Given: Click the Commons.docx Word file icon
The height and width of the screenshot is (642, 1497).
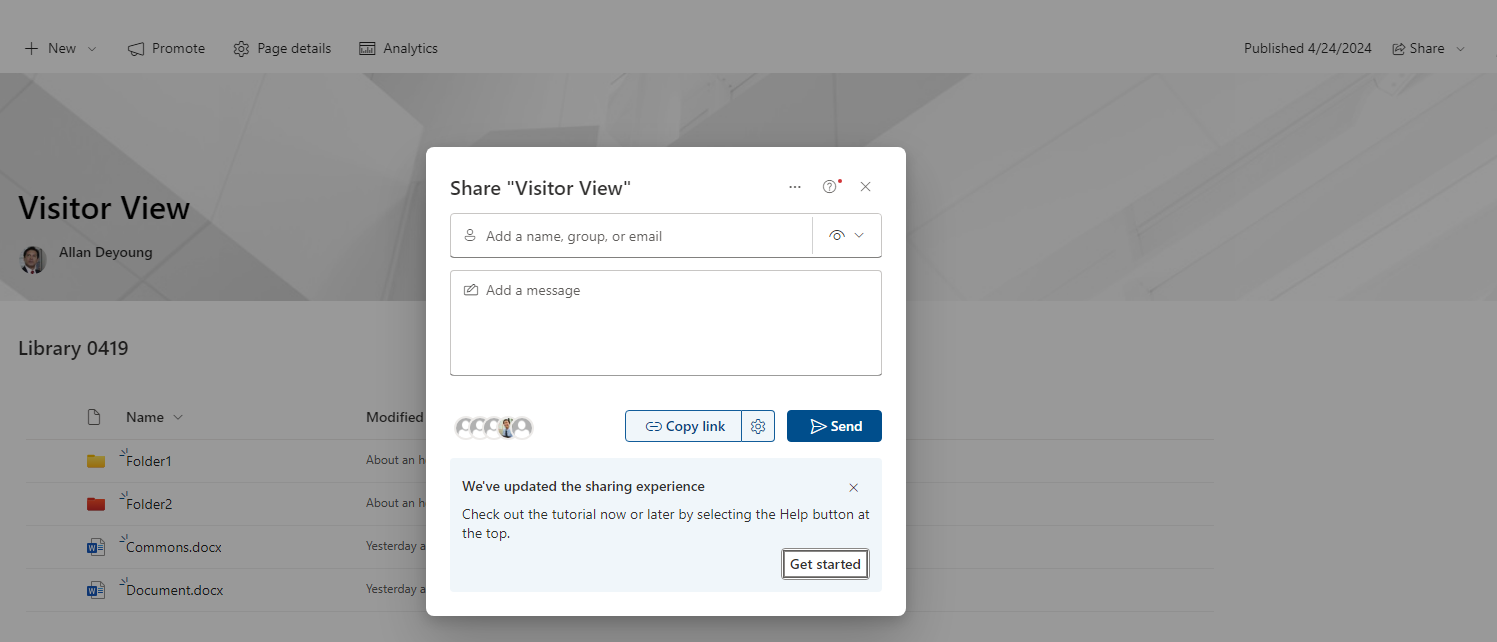Looking at the screenshot, I should (96, 547).
